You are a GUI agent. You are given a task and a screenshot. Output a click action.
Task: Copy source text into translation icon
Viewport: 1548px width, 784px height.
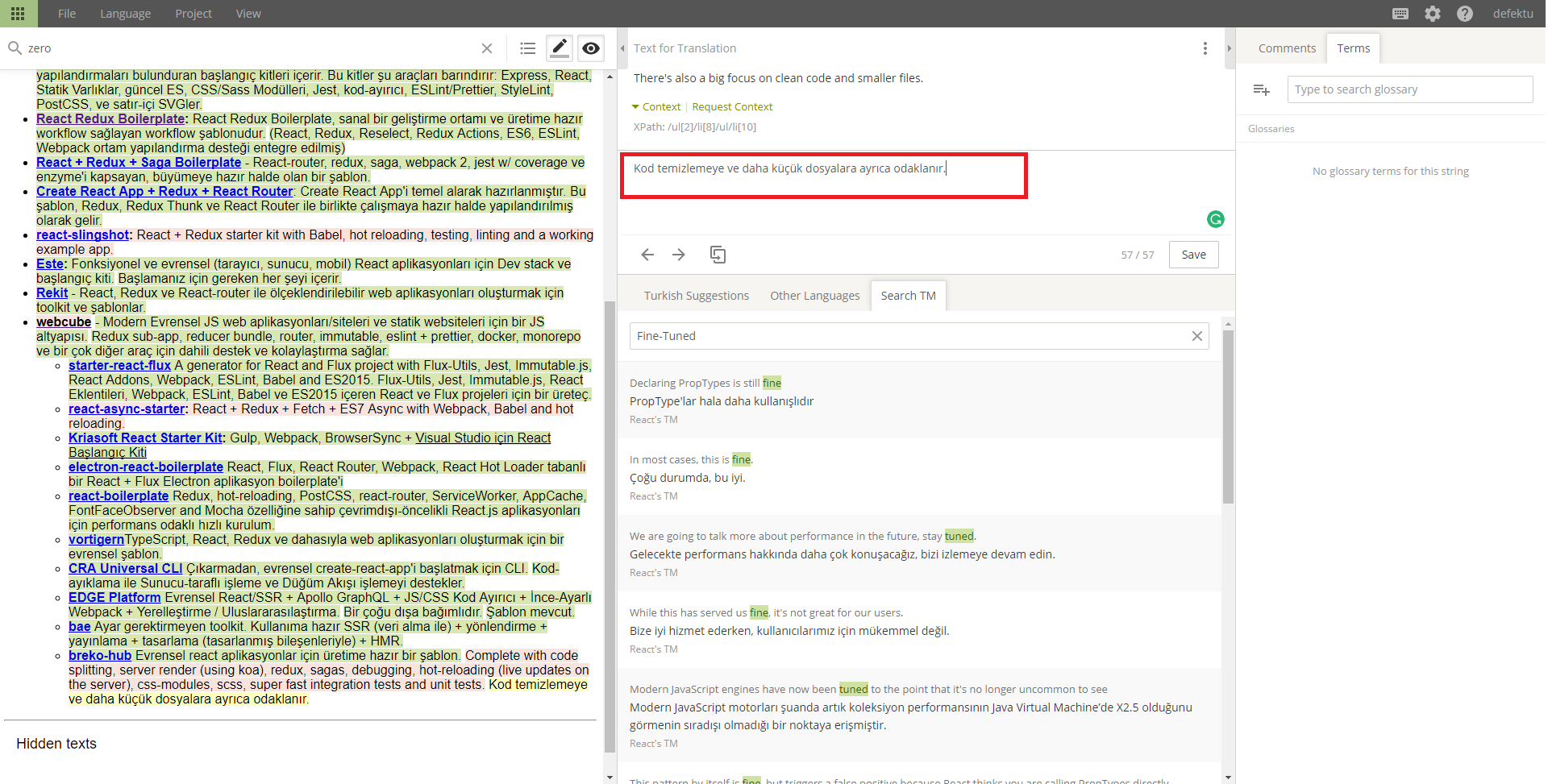pos(718,255)
